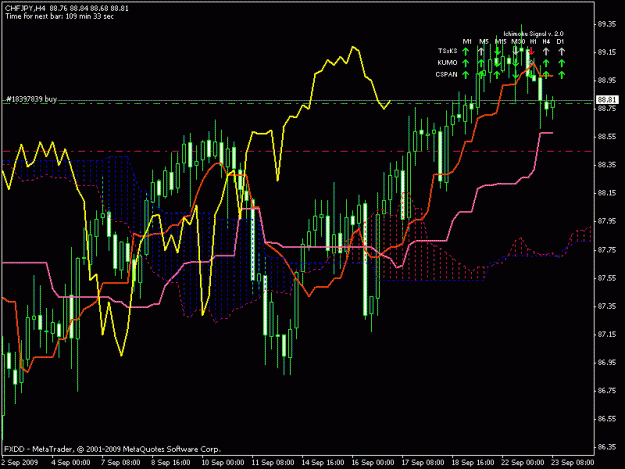The height and width of the screenshot is (469, 625).
Task: Click the '14 Sep 16:00' time axis label
Action: (323, 463)
